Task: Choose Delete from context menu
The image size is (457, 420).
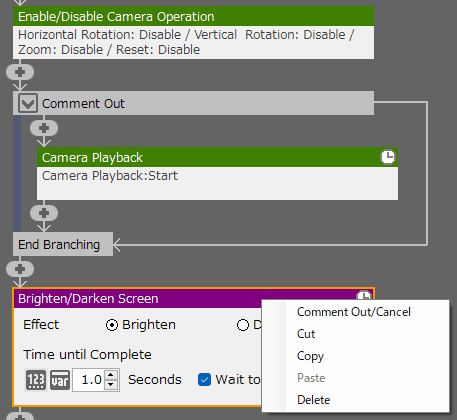Action: 313,400
